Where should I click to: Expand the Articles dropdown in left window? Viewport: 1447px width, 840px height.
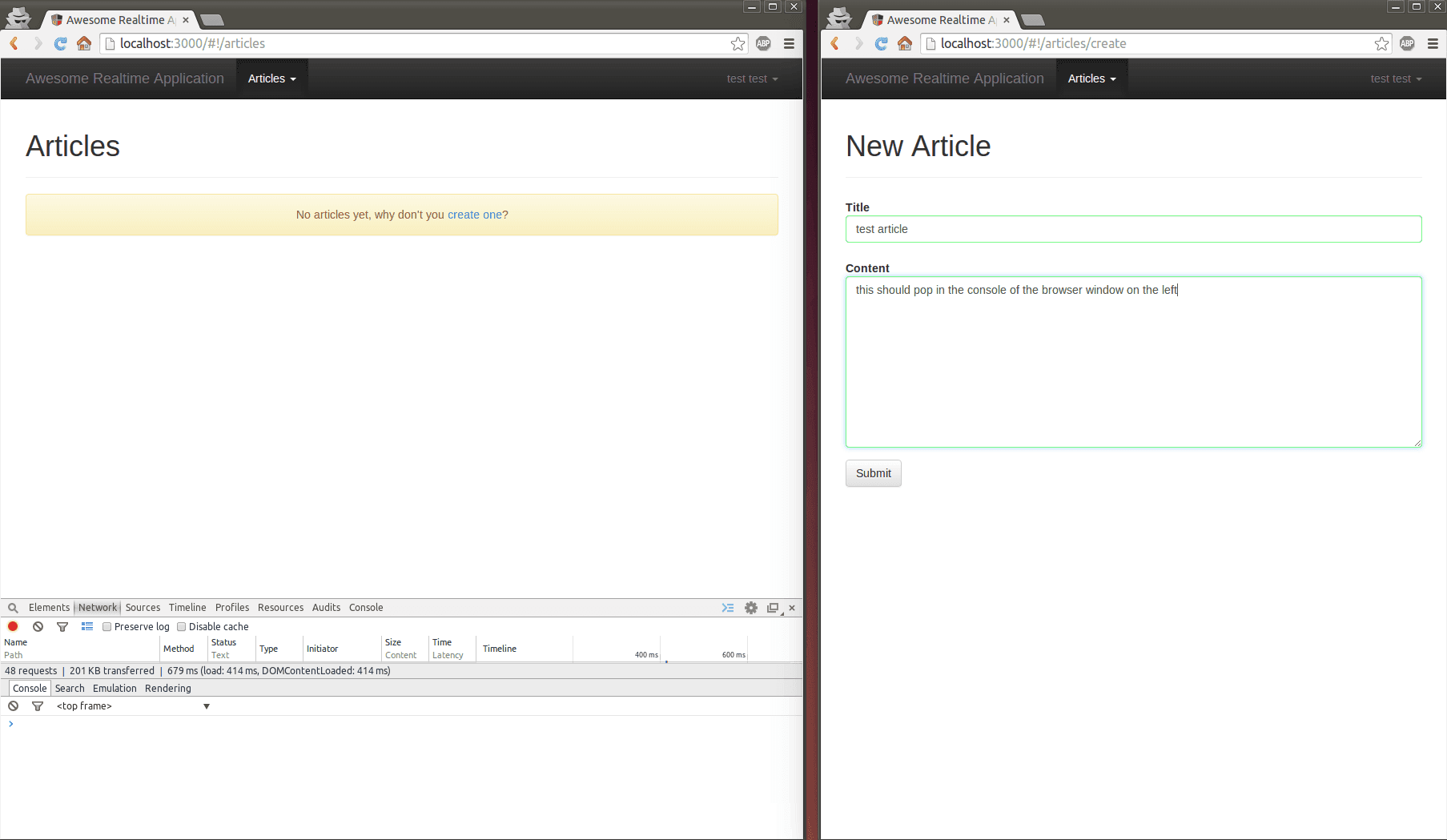(271, 78)
